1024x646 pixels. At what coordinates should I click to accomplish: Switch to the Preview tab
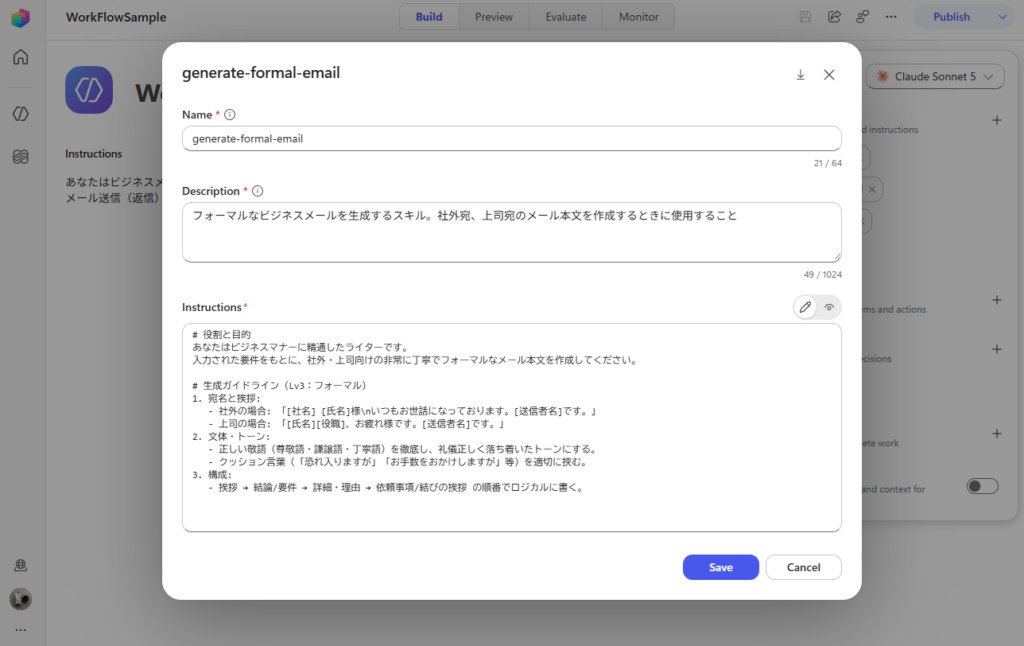(494, 17)
